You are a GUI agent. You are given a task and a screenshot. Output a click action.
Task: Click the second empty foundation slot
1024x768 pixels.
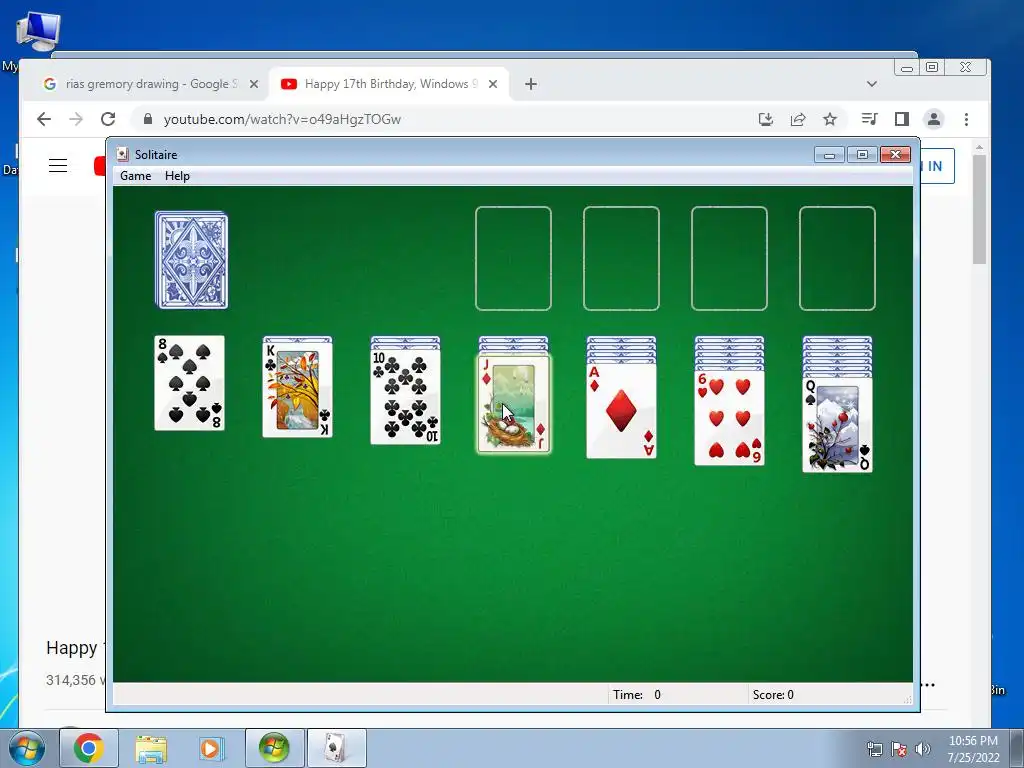621,258
